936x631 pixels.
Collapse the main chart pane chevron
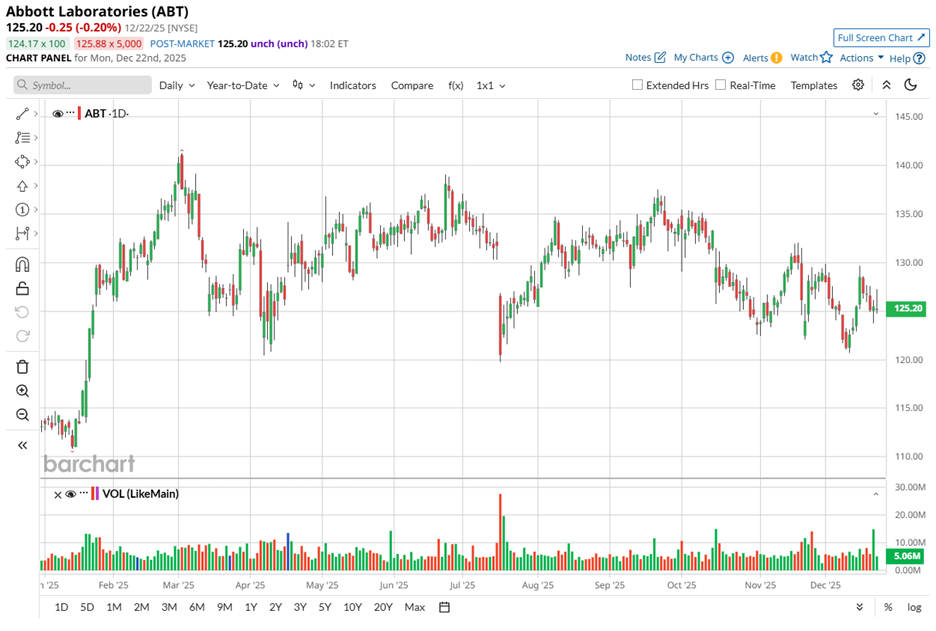tap(876, 113)
